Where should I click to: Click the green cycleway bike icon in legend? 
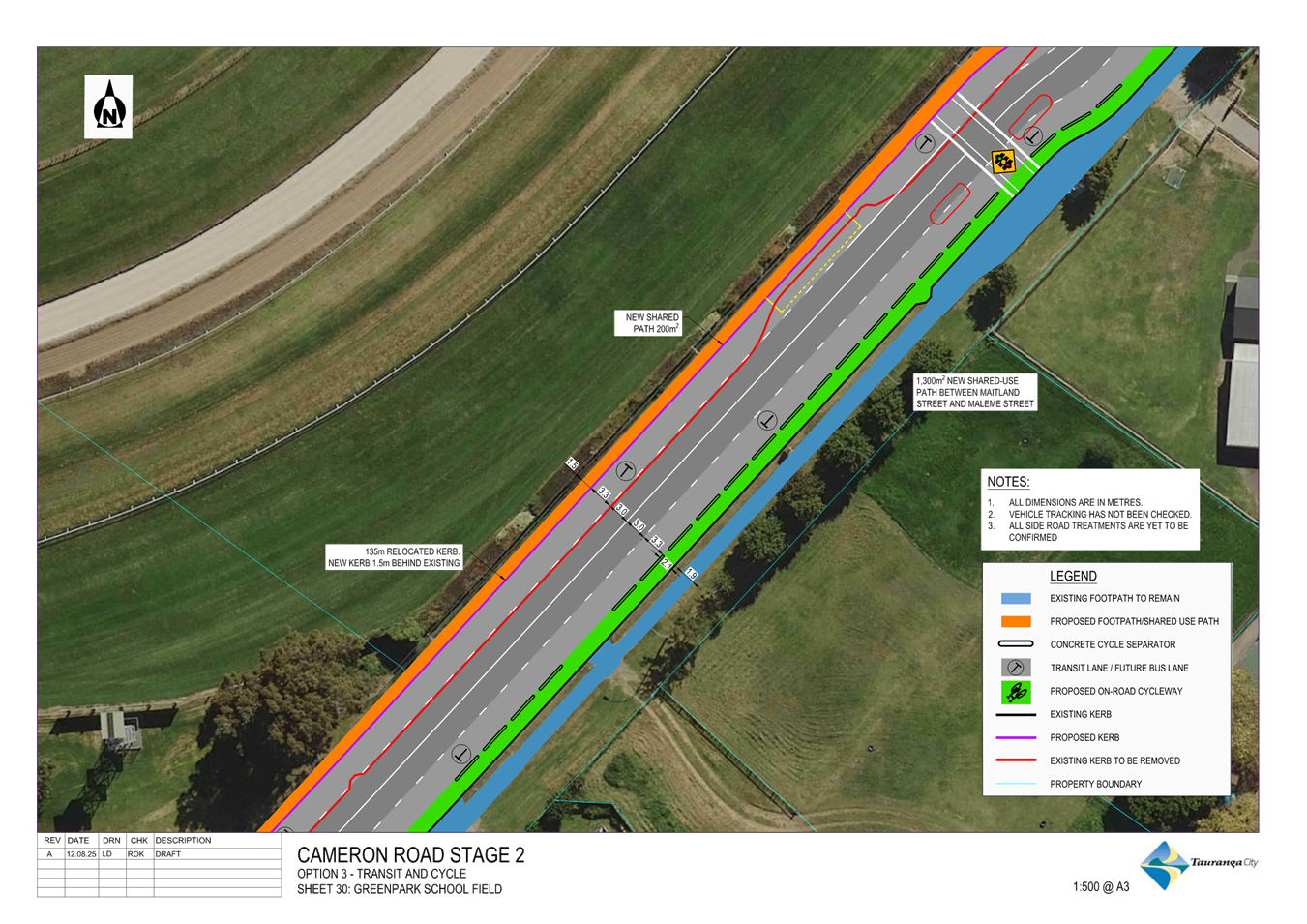[1016, 692]
